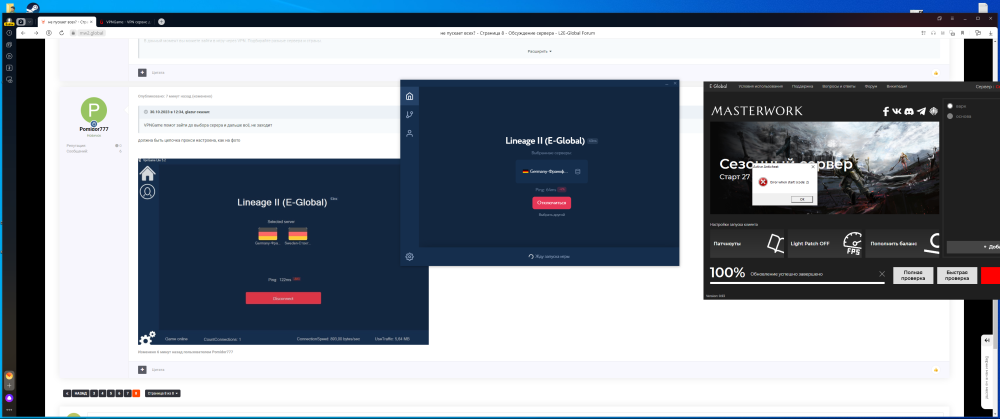
Task: Switch to the VPNGame browser tab
Action: coord(128,20)
